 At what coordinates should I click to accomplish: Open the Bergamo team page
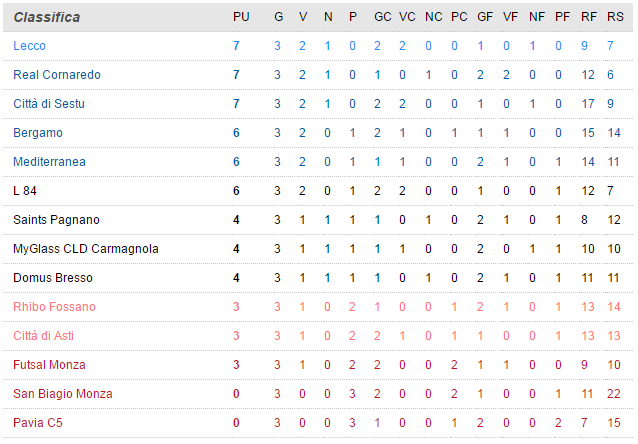click(38, 133)
